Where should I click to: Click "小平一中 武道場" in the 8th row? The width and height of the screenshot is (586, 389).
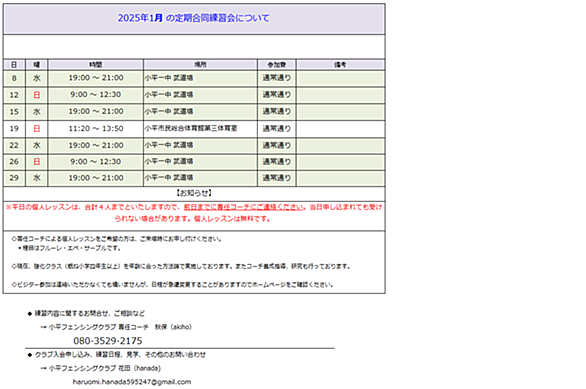click(x=169, y=78)
